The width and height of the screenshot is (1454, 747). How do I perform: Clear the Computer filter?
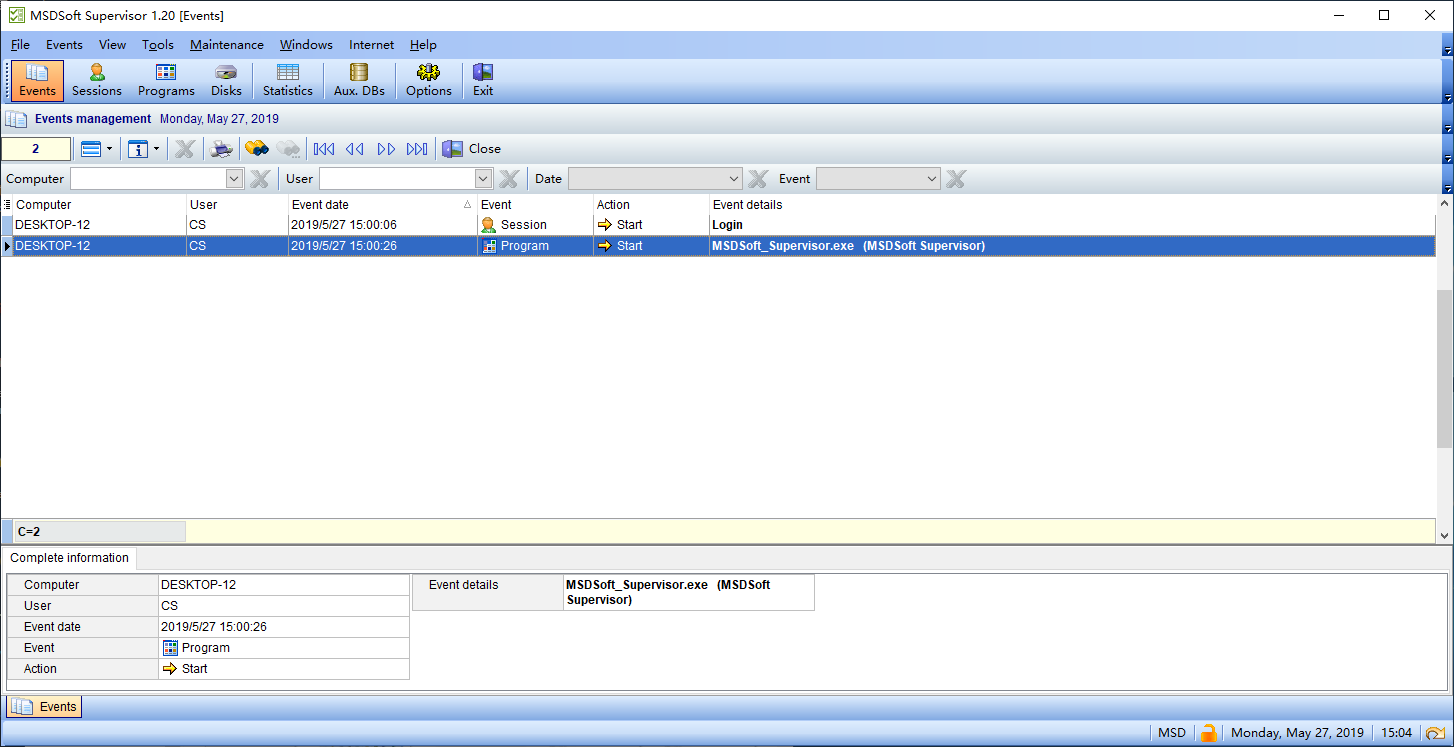259,179
